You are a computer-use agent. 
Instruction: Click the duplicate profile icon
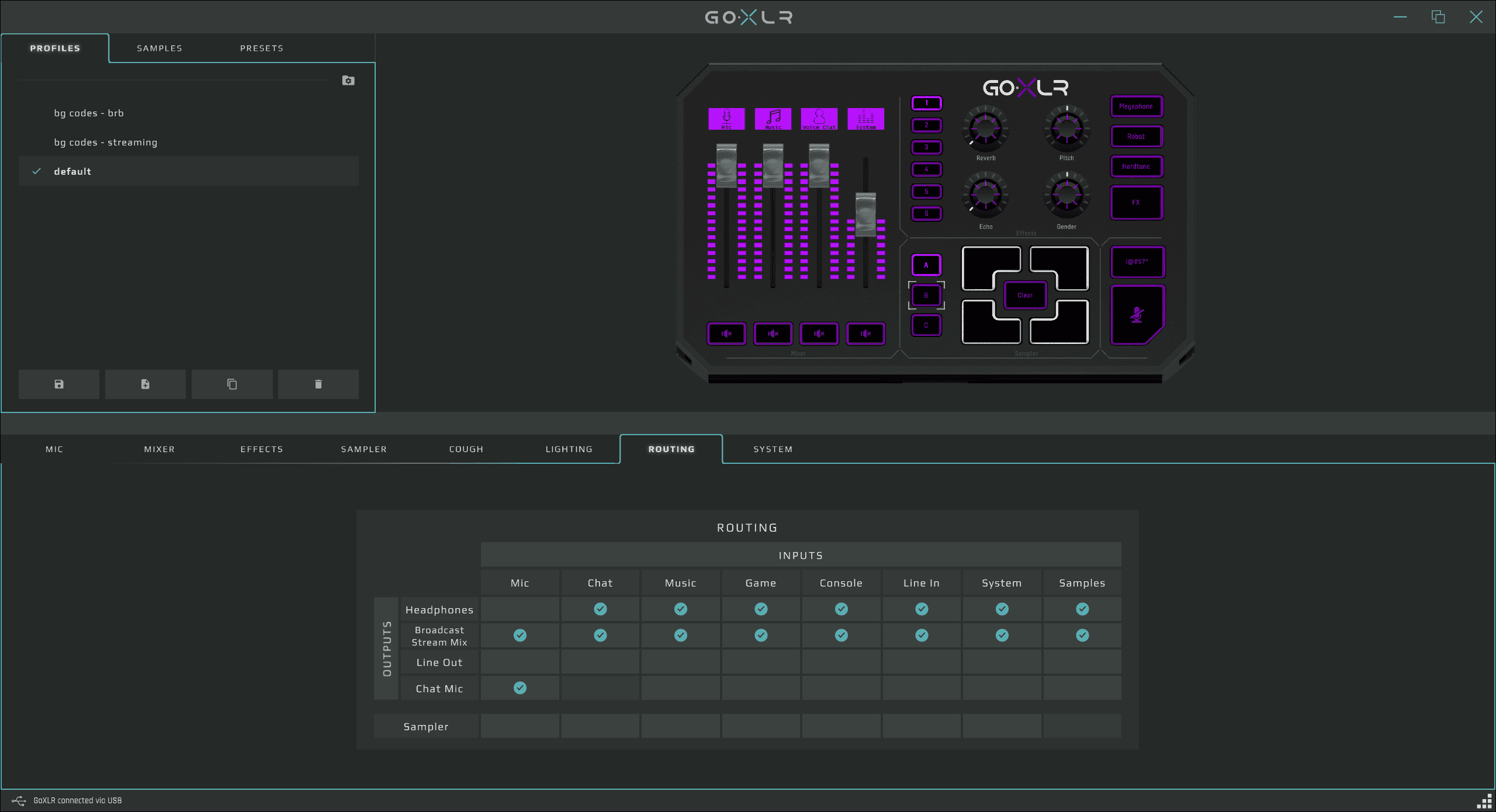pyautogui.click(x=232, y=384)
